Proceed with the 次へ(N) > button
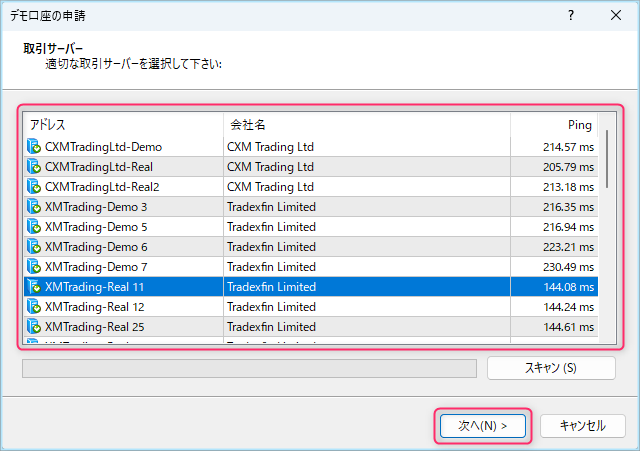 click(x=483, y=425)
